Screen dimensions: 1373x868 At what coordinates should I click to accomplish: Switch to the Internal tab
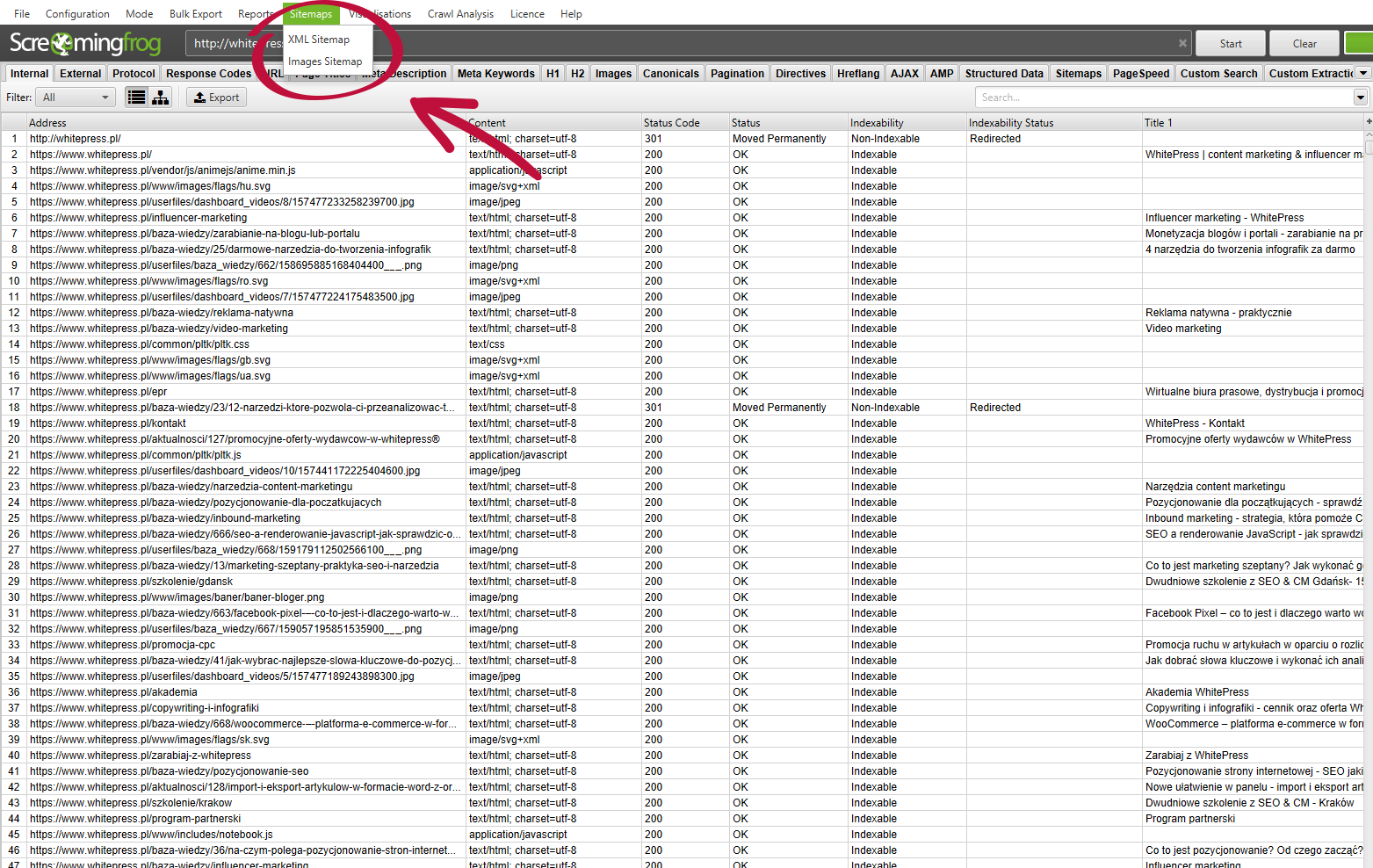(x=29, y=73)
